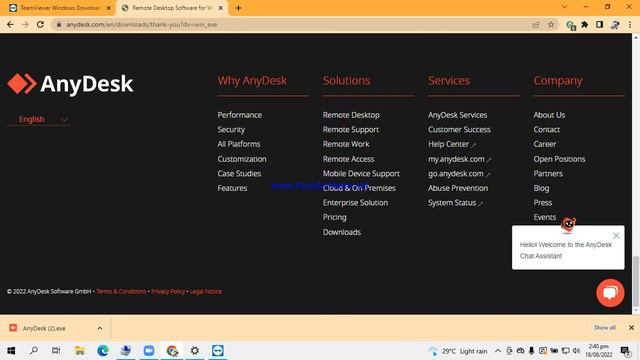Open the Partners link
Image resolution: width=640 pixels, height=360 pixels.
pos(548,173)
